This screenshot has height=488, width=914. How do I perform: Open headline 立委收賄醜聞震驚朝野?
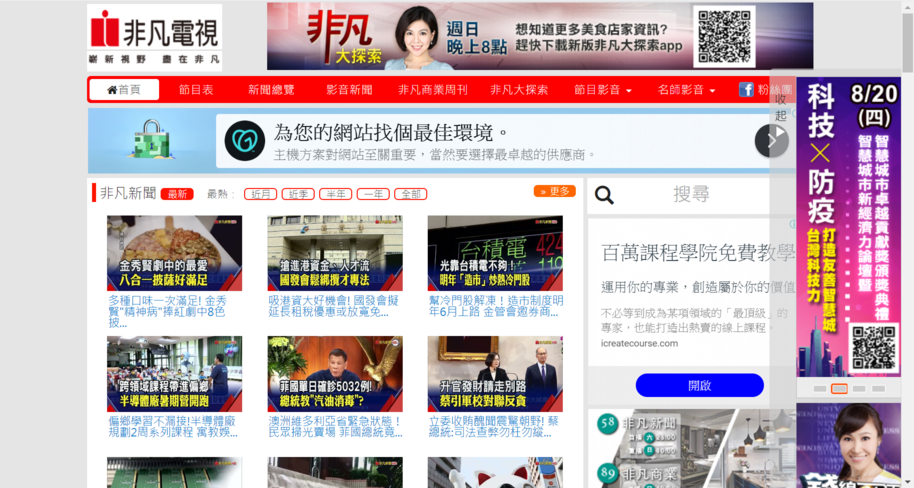(x=494, y=427)
